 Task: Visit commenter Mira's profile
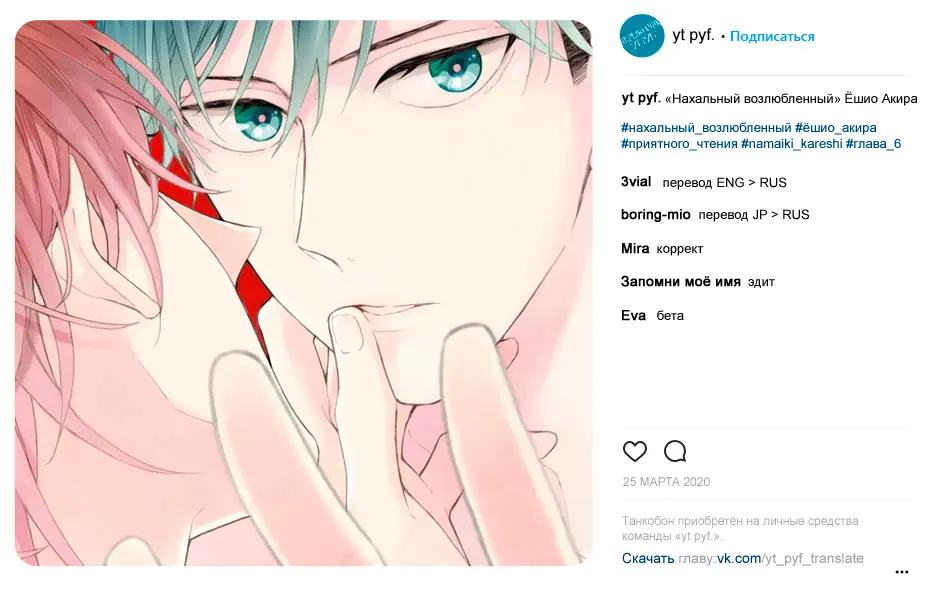634,248
